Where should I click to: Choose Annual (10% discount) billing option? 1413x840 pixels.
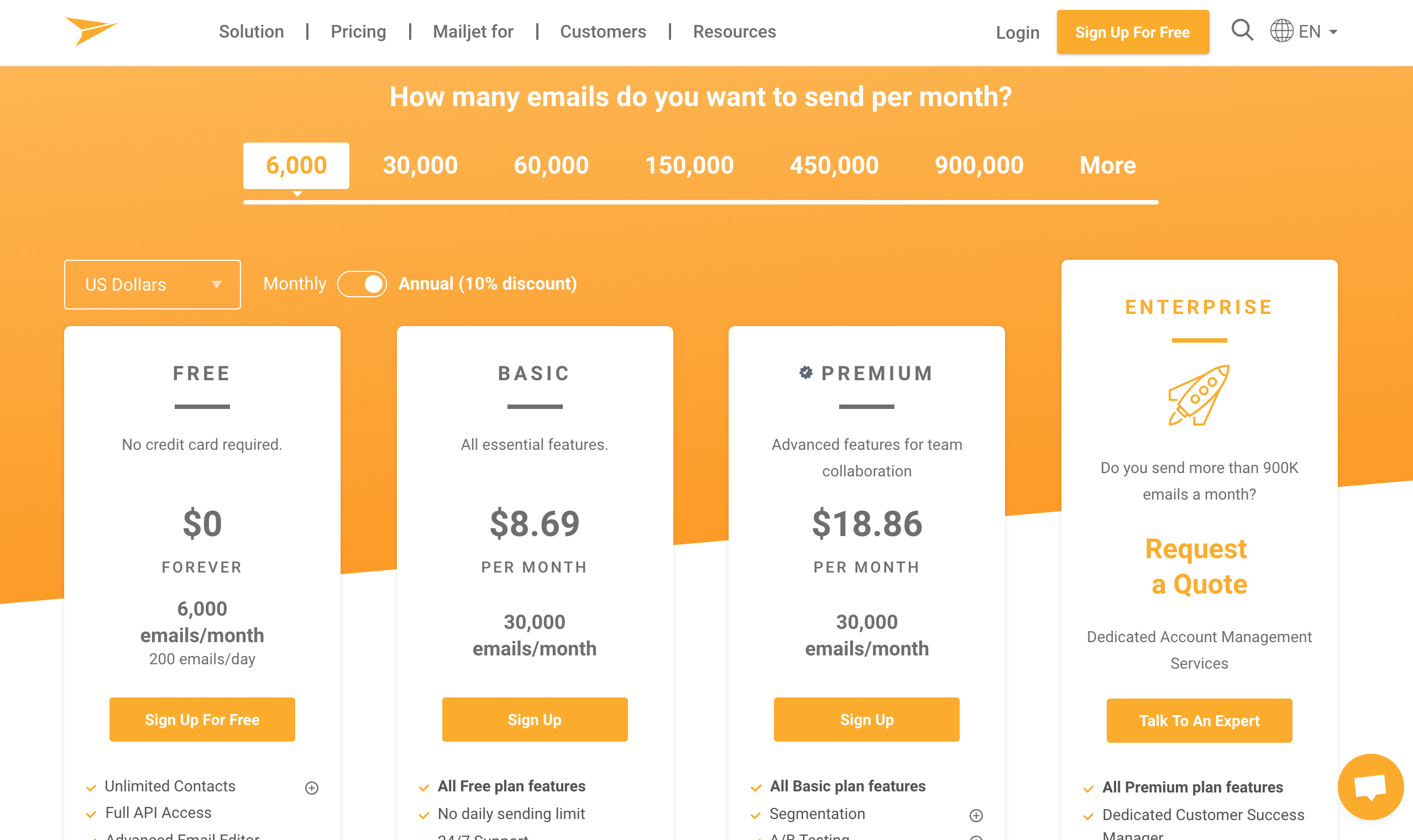(x=488, y=283)
